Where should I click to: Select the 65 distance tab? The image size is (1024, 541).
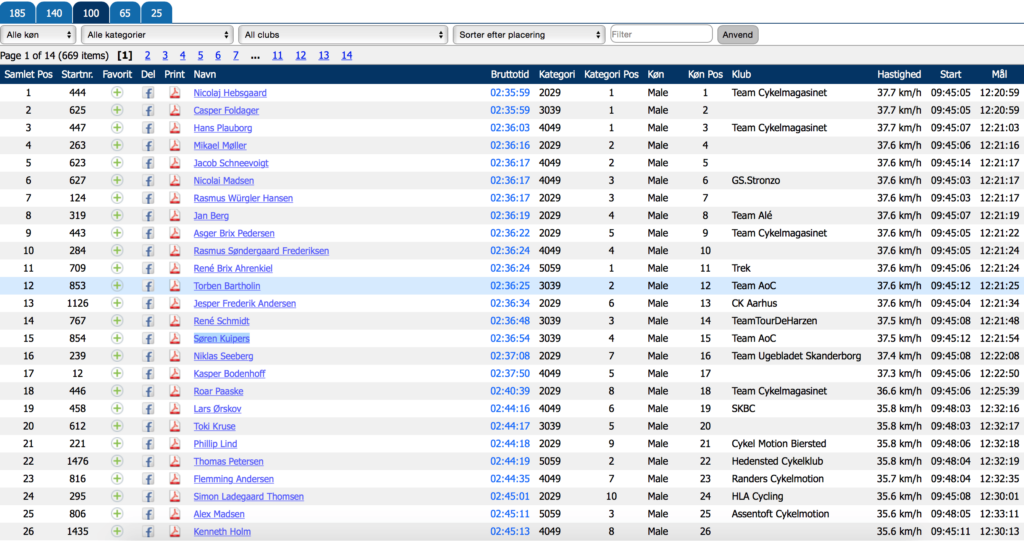click(x=124, y=13)
